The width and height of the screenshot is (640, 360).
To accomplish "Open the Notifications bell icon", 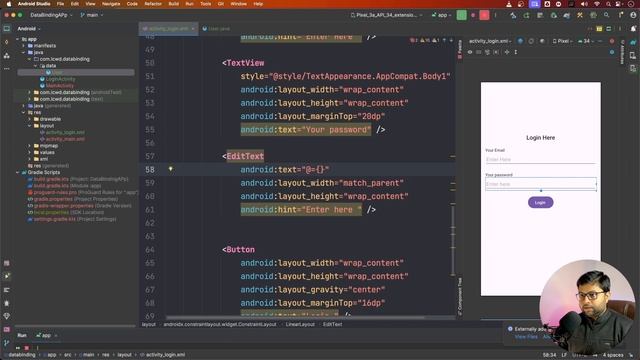I will tap(633, 29).
